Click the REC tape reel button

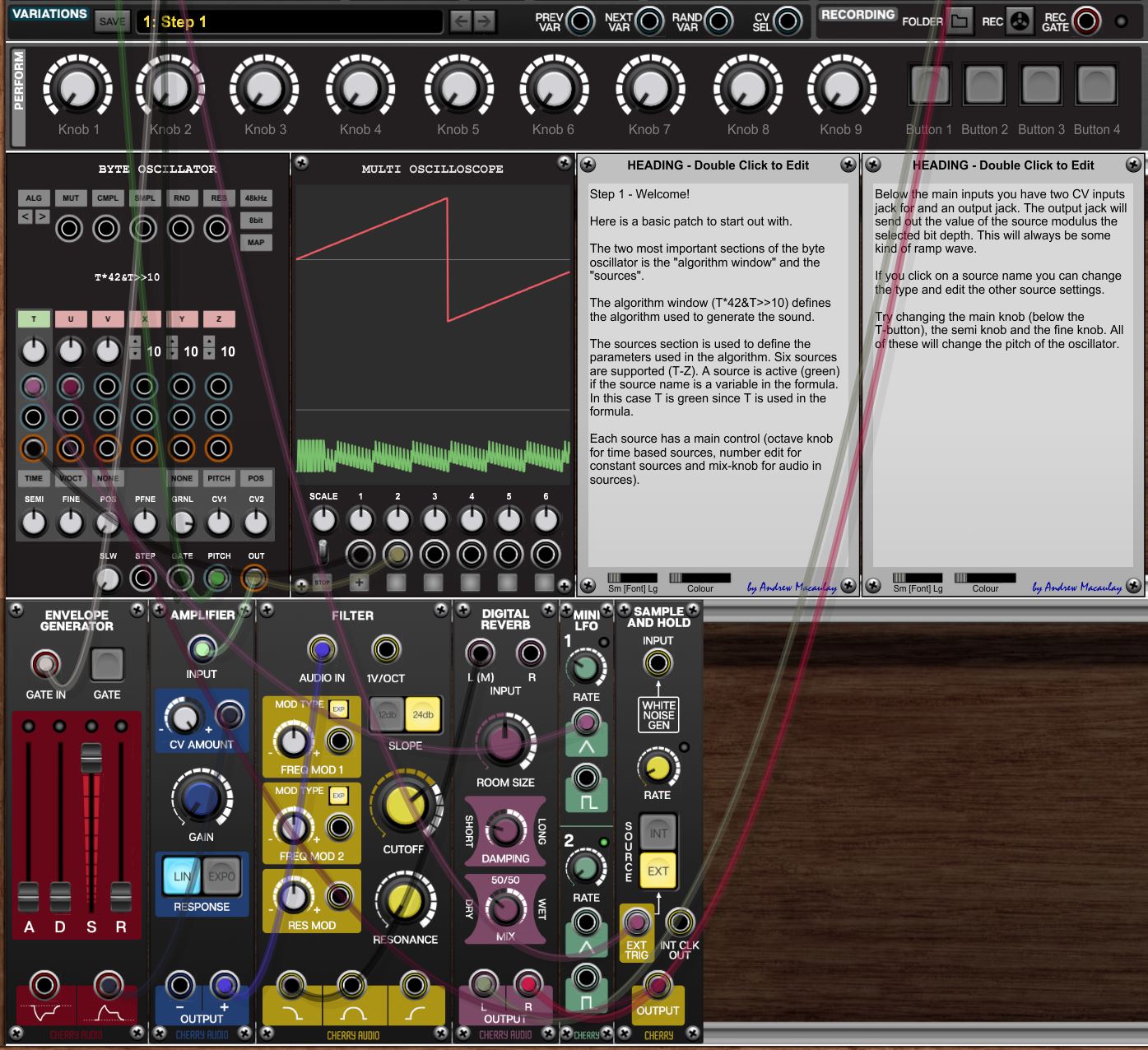[x=1019, y=21]
